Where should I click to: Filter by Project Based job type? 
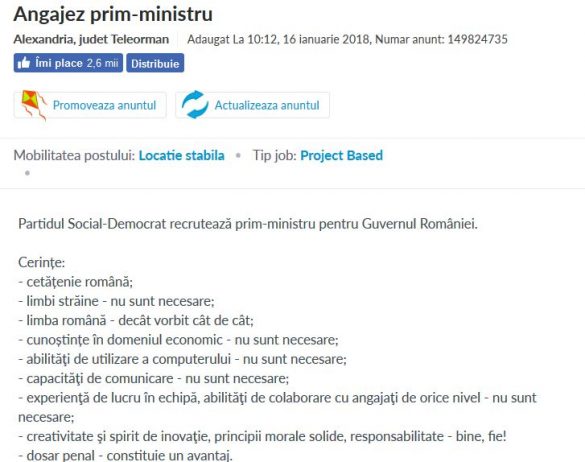pyautogui.click(x=341, y=155)
